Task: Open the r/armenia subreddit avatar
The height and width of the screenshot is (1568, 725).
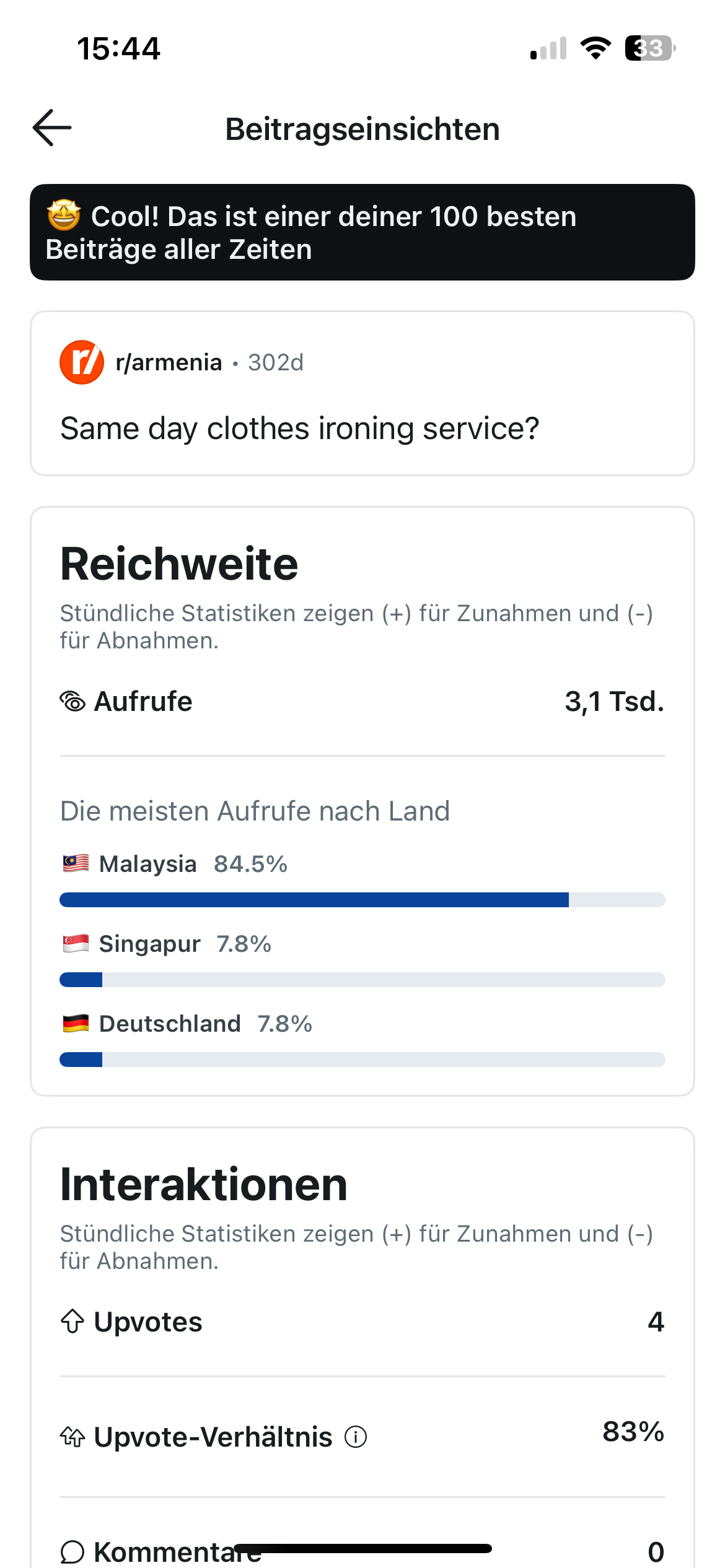Action: 82,362
